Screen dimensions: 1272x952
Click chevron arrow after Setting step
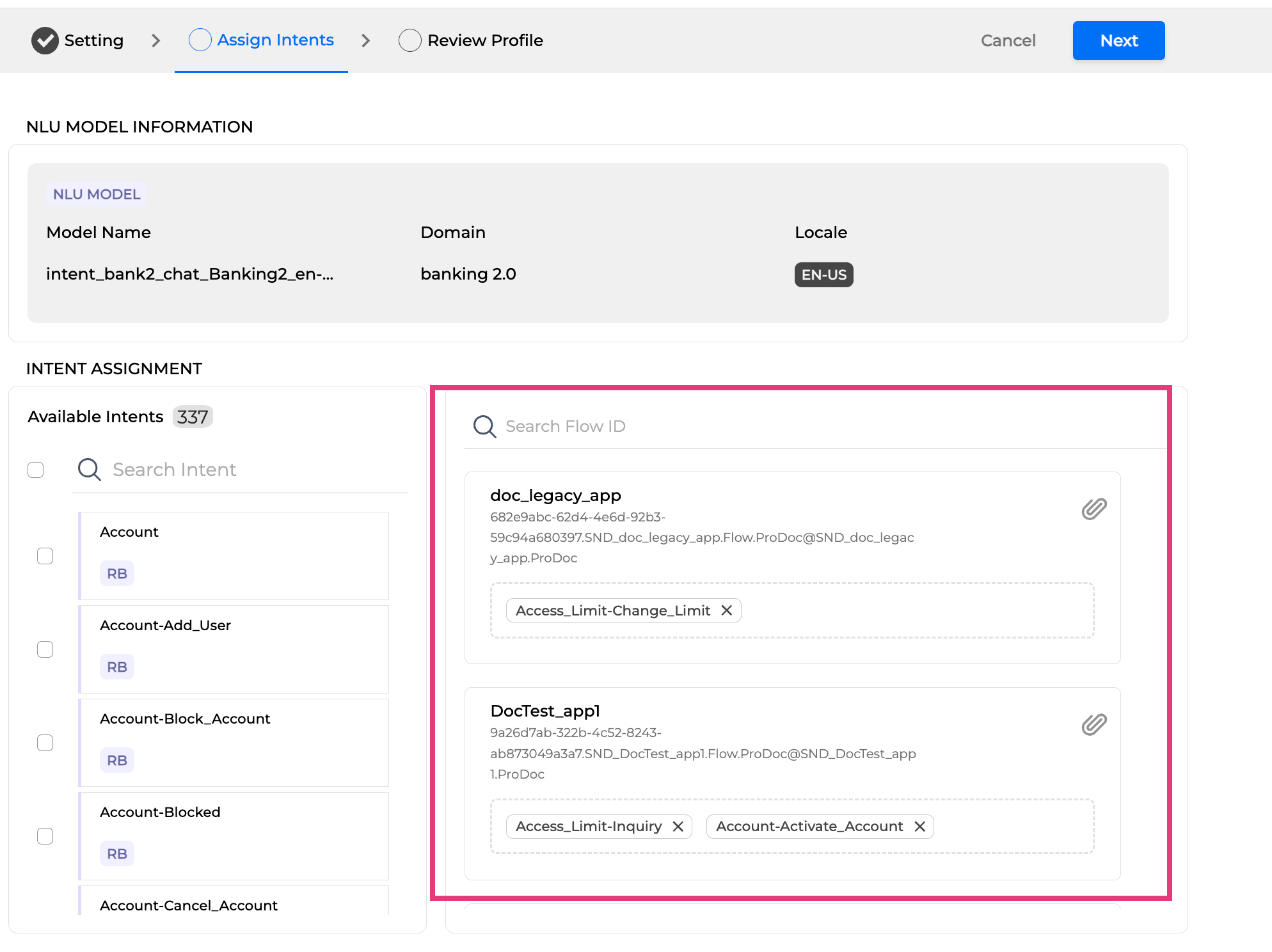[x=155, y=41]
